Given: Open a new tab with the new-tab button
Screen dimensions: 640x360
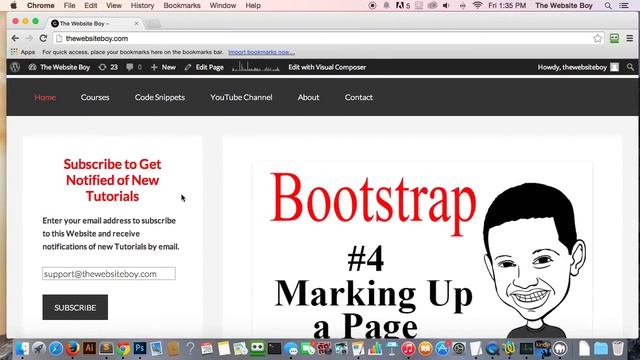Looking at the screenshot, I should coord(153,24).
